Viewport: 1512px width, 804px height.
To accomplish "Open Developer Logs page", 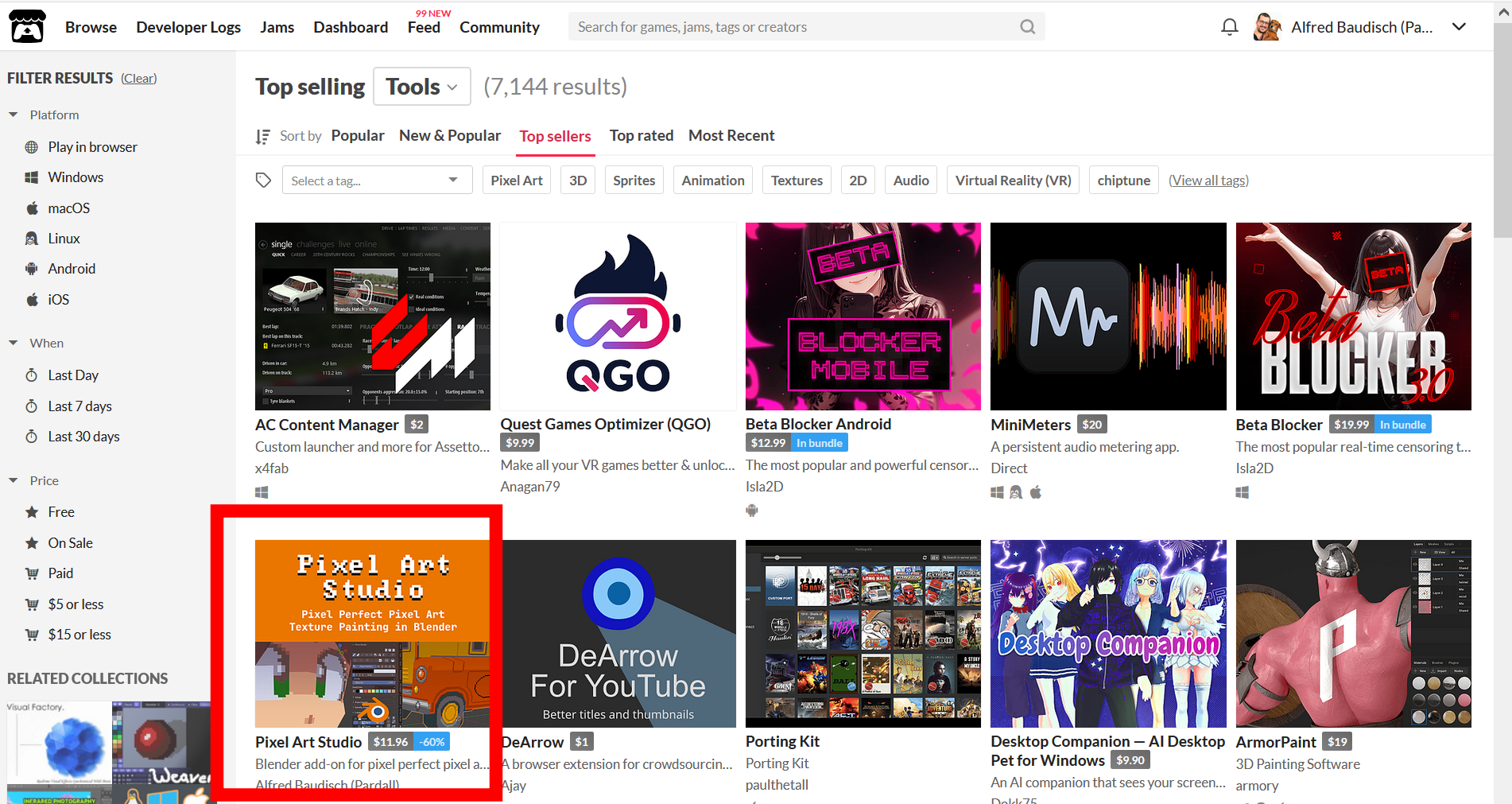I will (x=188, y=27).
